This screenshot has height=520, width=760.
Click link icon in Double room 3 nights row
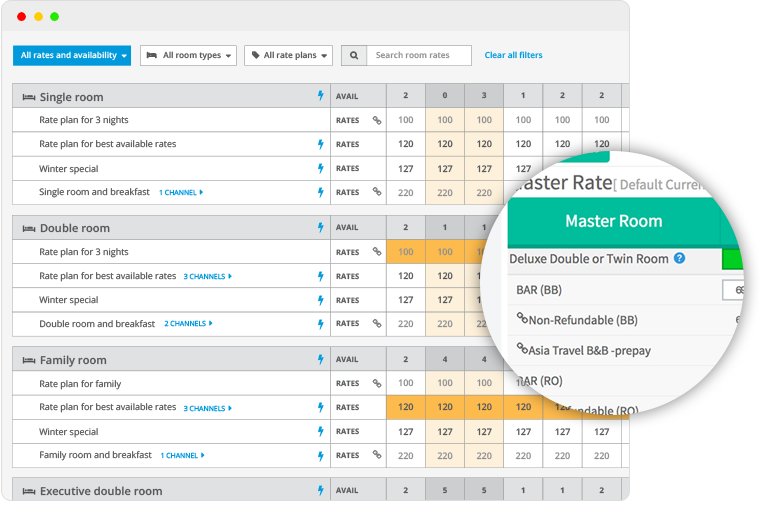(377, 251)
